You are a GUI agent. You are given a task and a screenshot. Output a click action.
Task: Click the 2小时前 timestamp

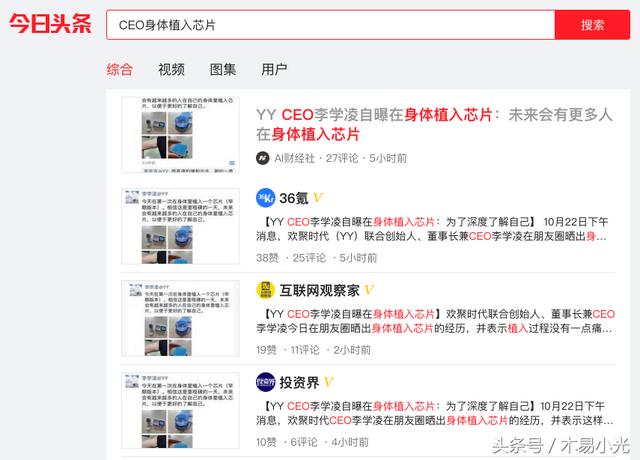352,350
